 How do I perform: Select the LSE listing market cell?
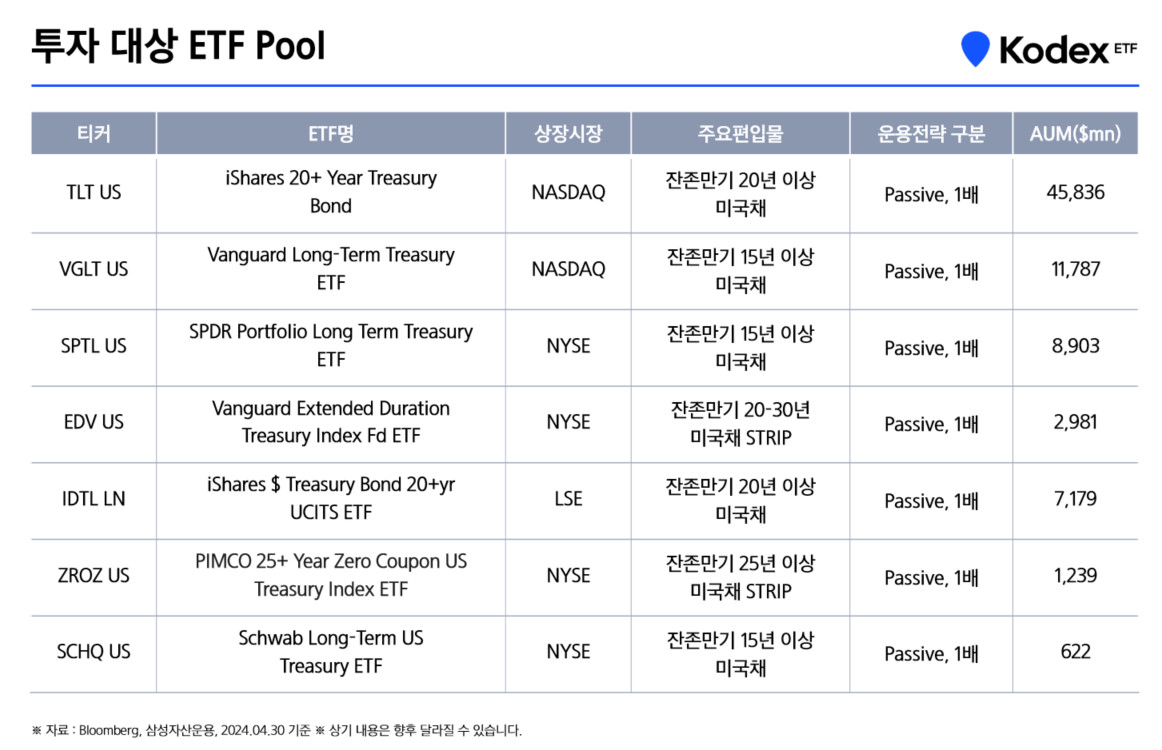[x=568, y=499]
